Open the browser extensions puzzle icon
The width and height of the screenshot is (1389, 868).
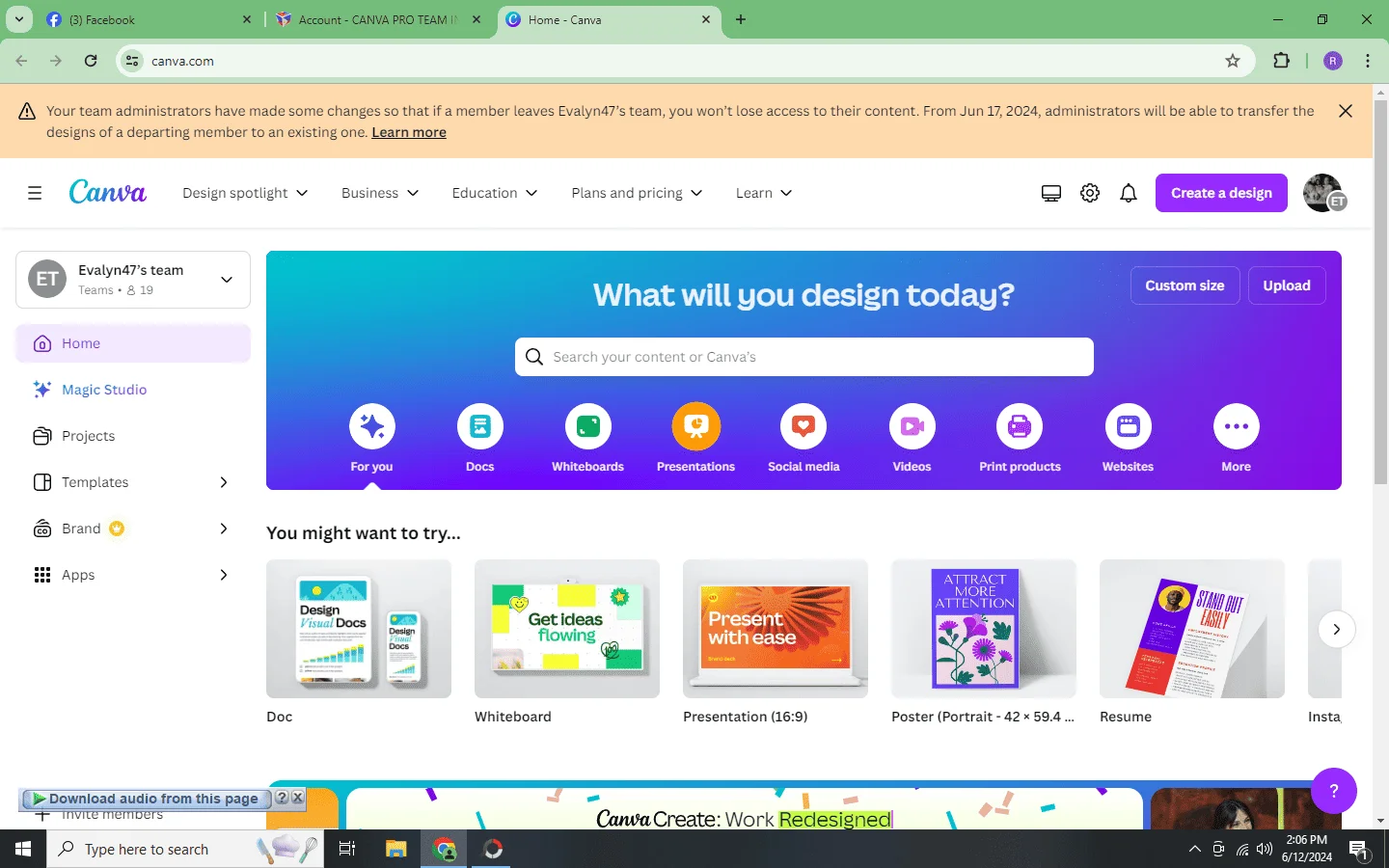1281,61
